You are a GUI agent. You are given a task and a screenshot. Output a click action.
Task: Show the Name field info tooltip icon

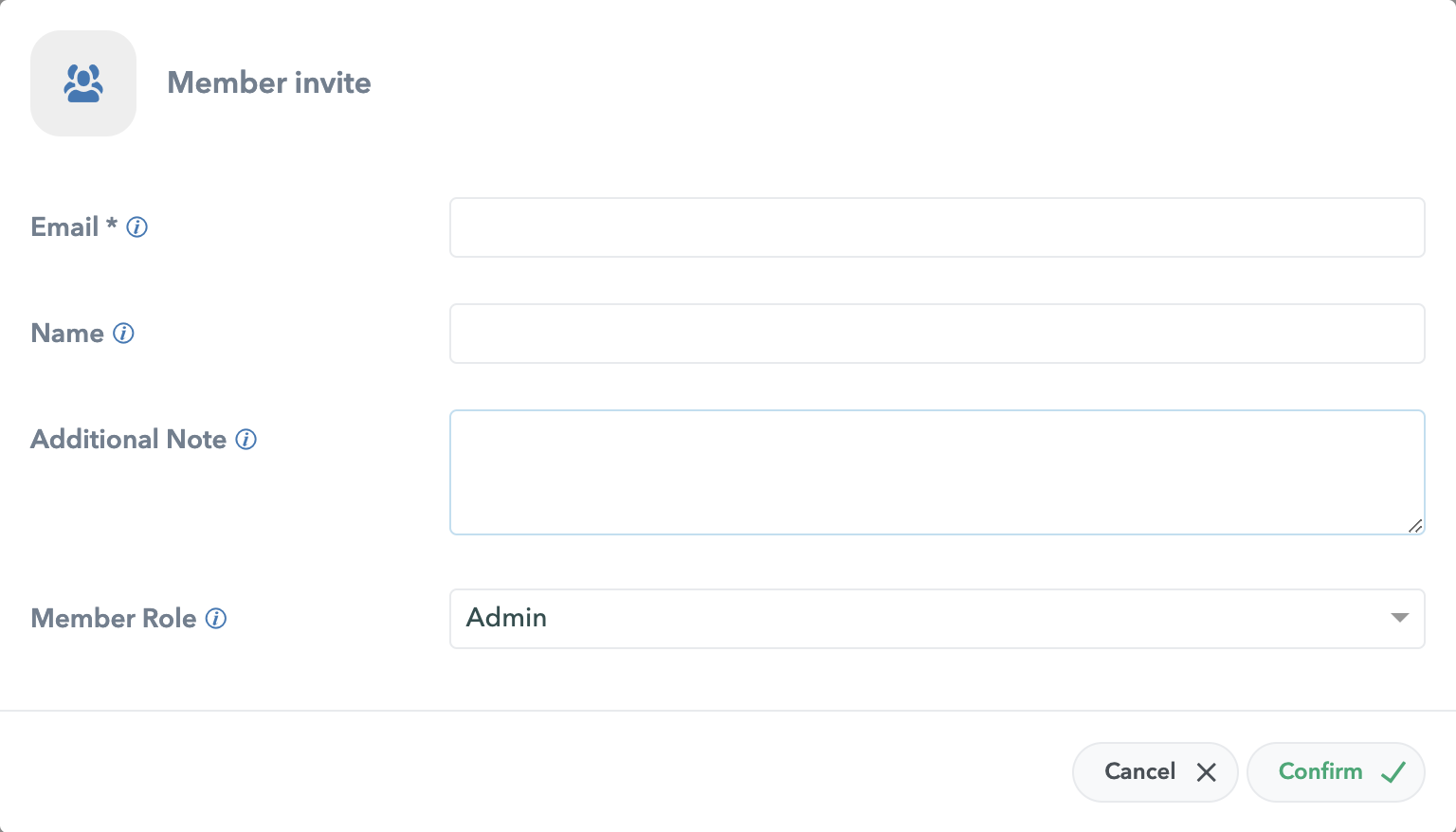(123, 334)
